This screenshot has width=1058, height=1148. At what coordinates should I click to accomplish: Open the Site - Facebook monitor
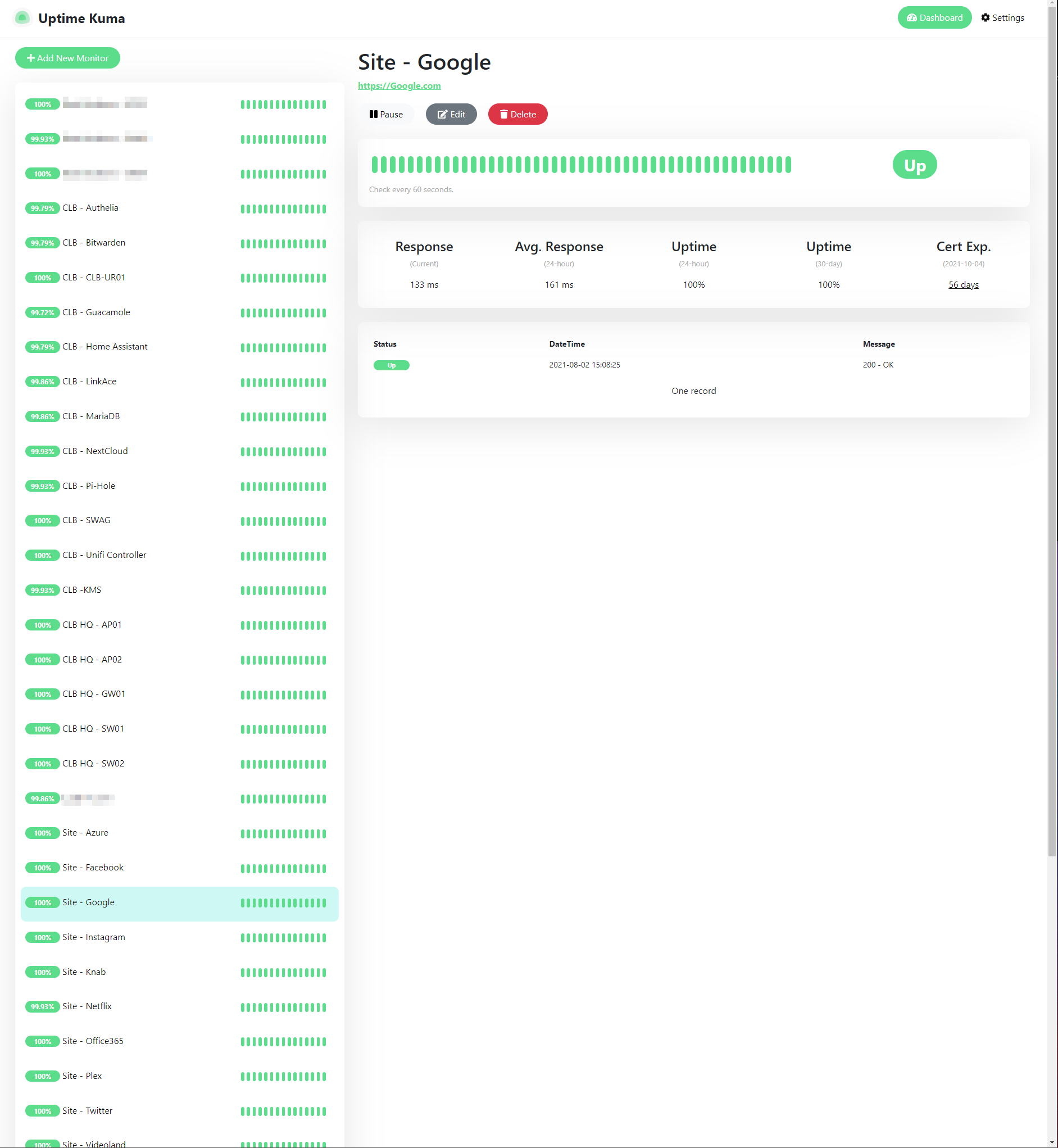tap(180, 869)
